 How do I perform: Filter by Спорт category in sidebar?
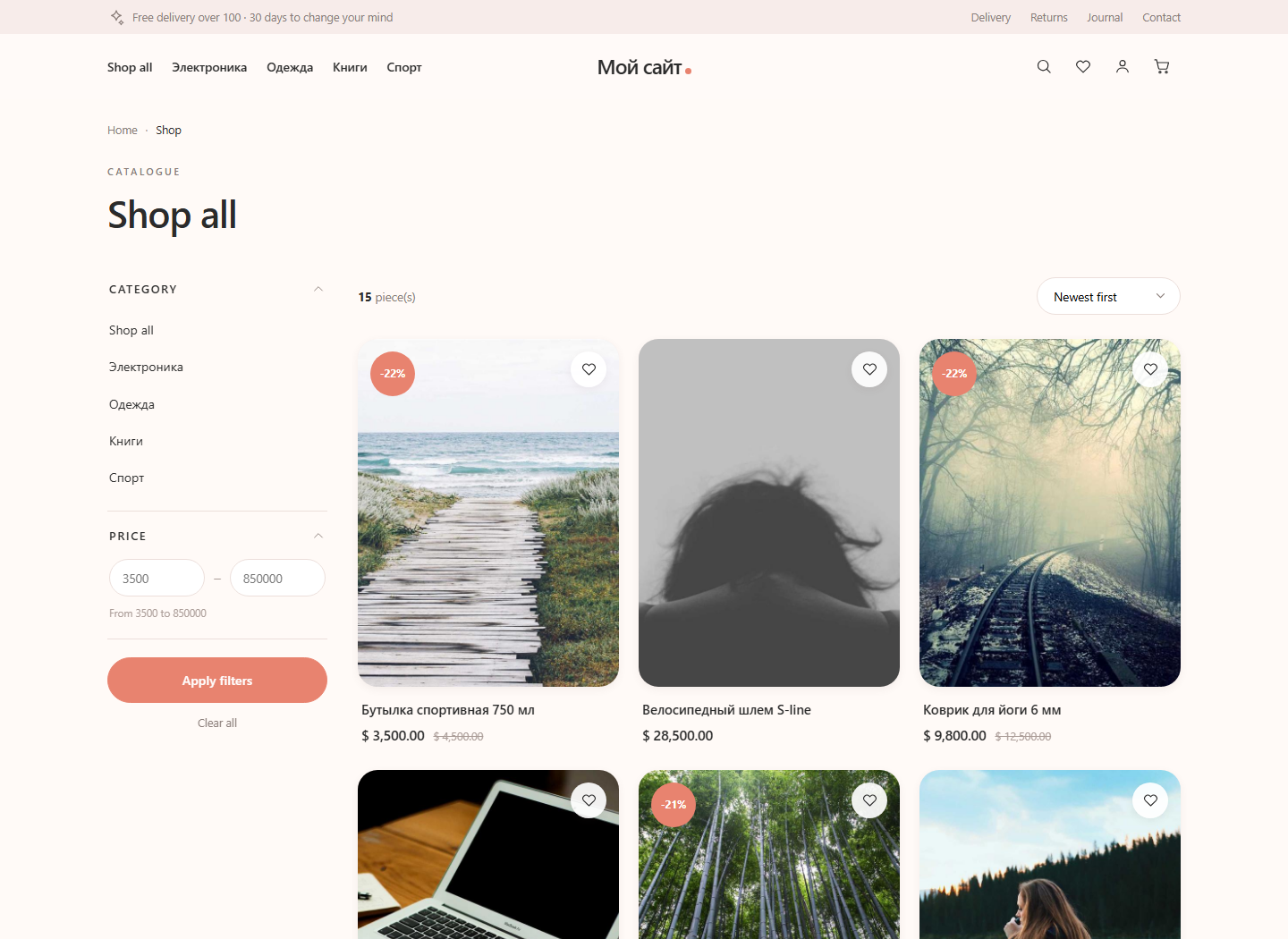tap(127, 478)
